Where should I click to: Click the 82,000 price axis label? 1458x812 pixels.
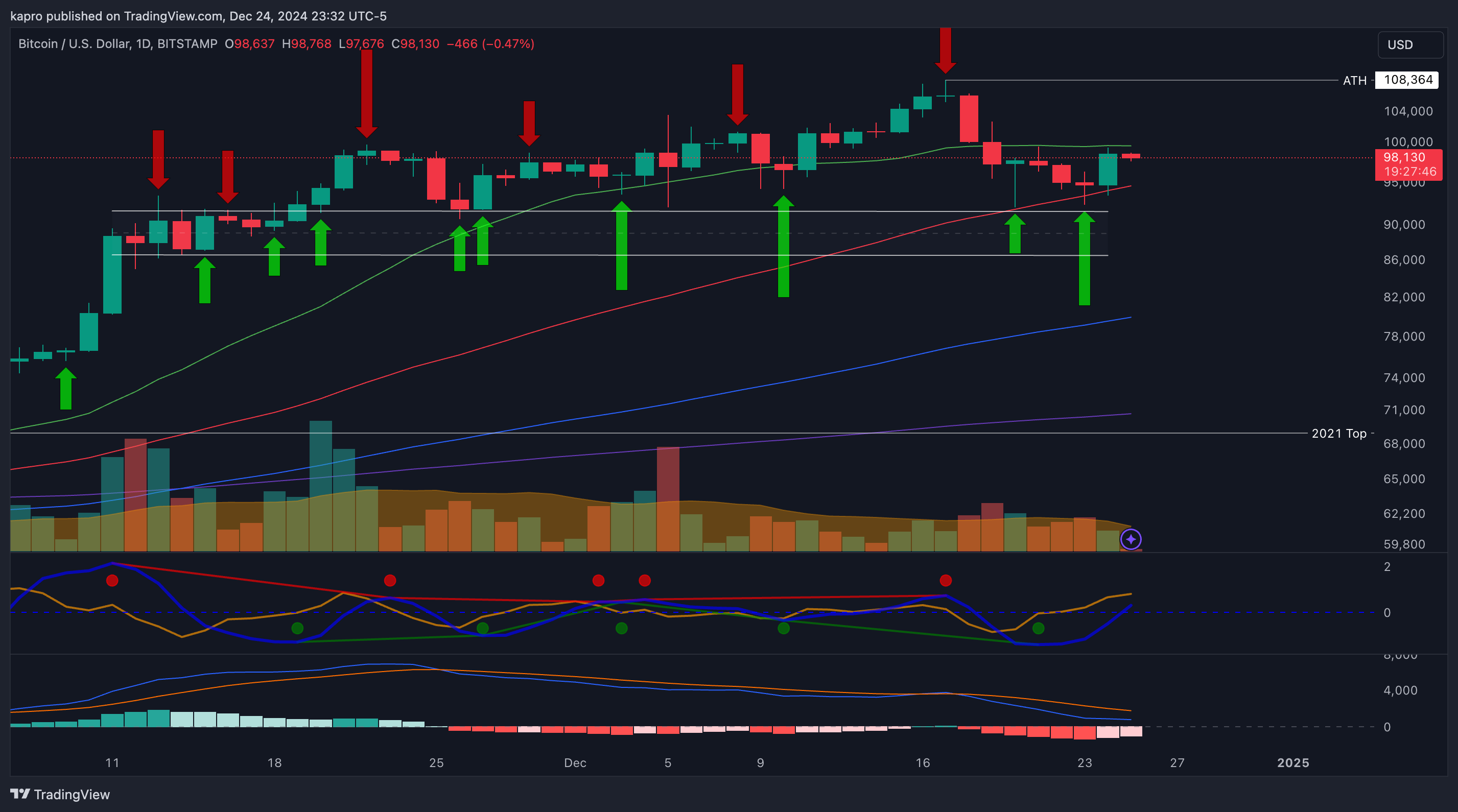[x=1404, y=297]
